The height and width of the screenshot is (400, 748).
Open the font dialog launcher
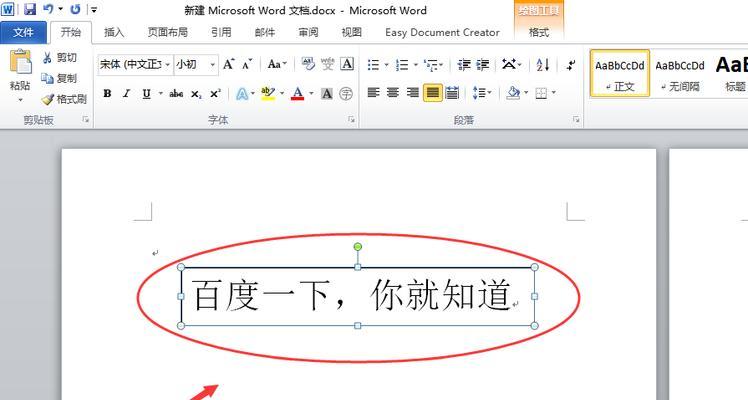[352, 120]
